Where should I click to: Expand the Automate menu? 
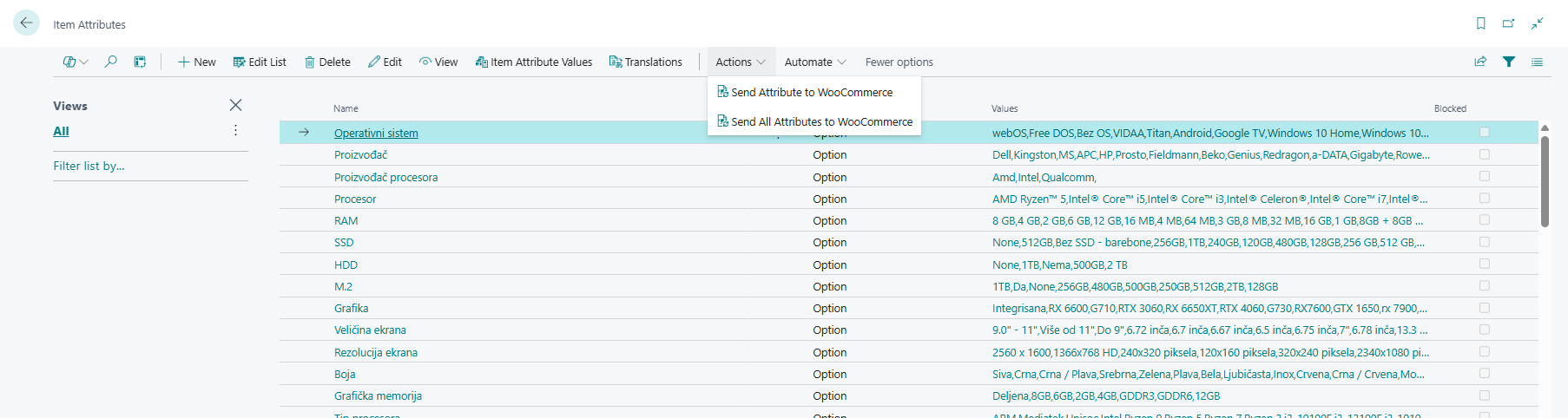(815, 62)
